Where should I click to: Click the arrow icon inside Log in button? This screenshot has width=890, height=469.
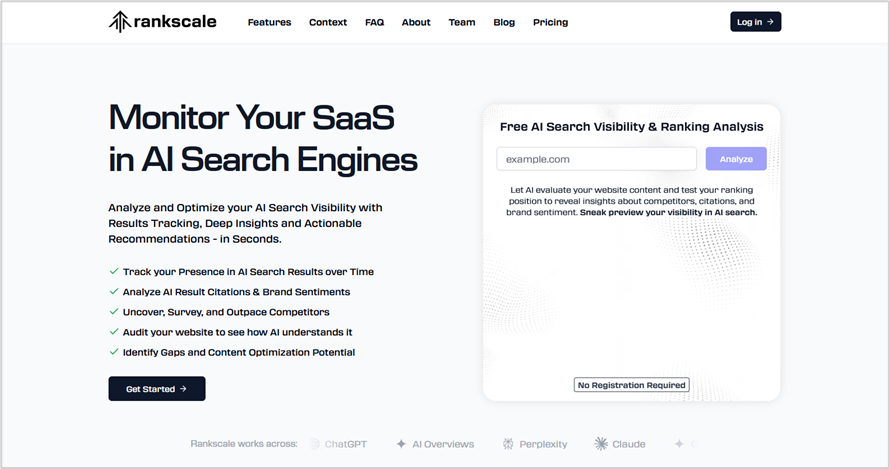click(x=770, y=22)
